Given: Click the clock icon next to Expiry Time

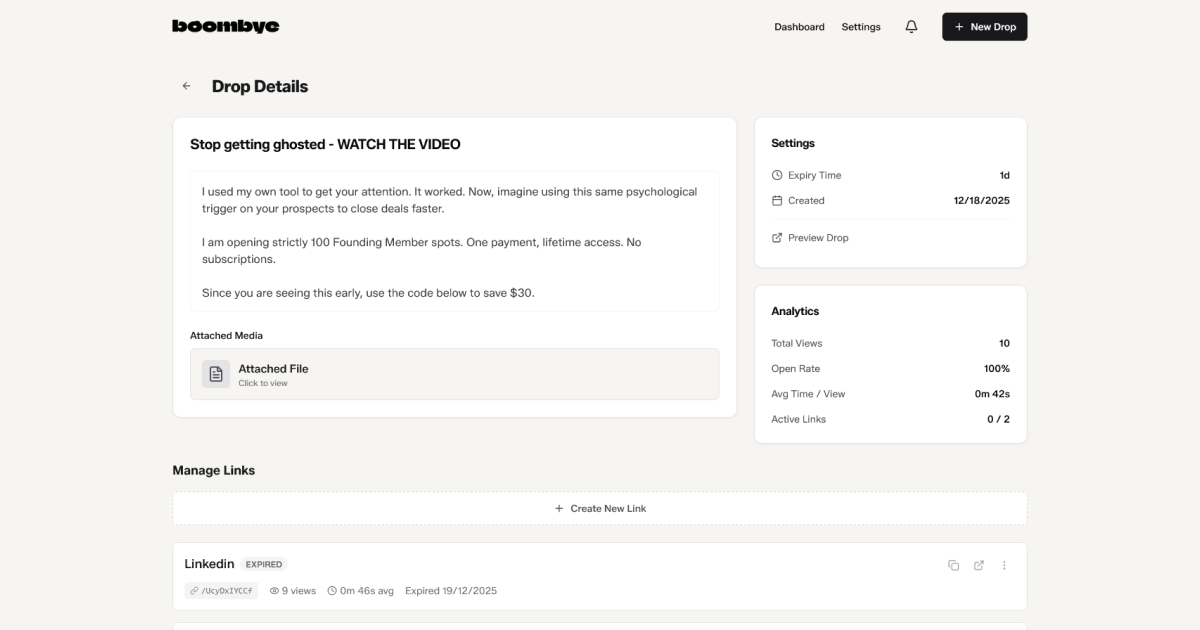Looking at the screenshot, I should tap(776, 174).
